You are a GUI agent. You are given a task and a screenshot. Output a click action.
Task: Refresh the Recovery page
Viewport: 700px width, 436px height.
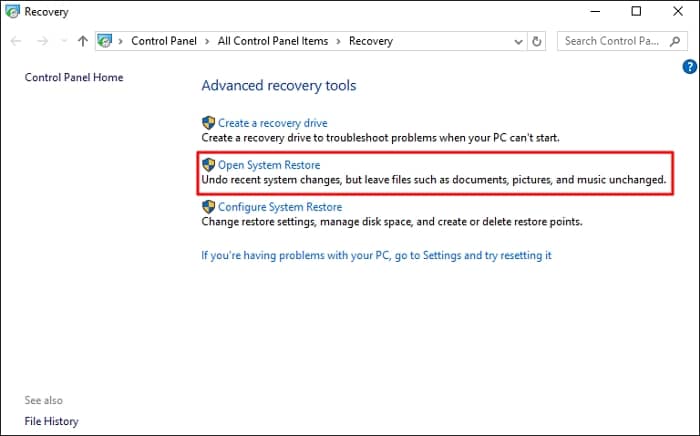[537, 42]
